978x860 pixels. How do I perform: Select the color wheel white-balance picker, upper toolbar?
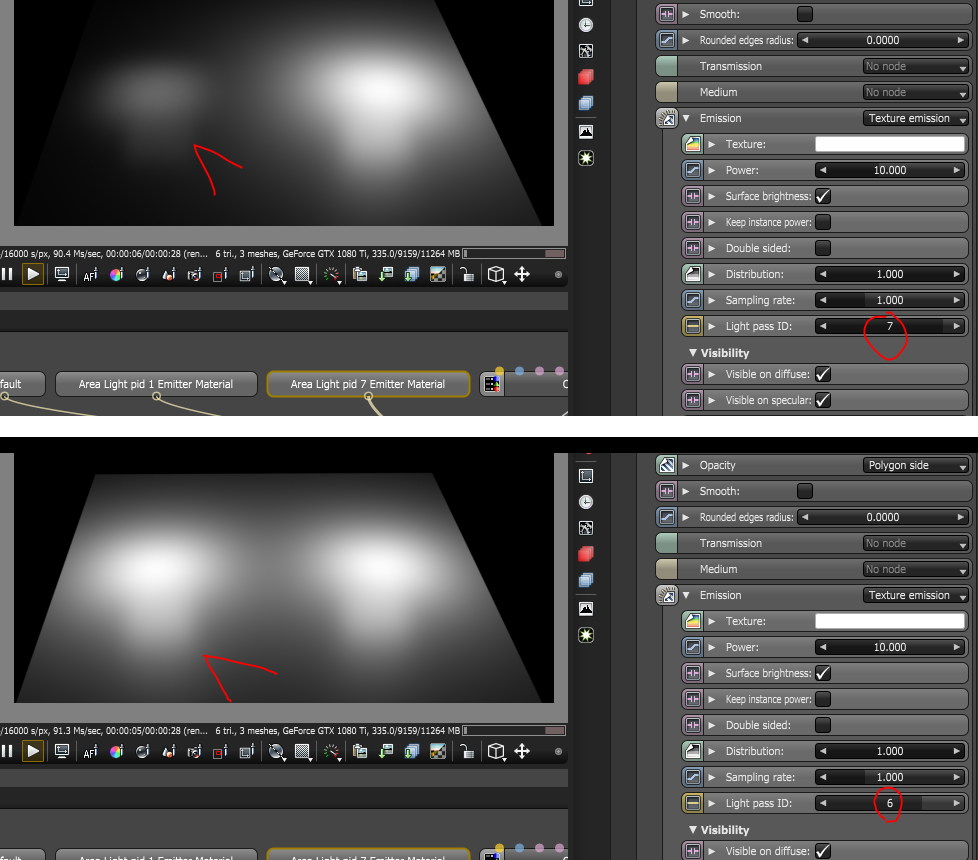pos(117,274)
